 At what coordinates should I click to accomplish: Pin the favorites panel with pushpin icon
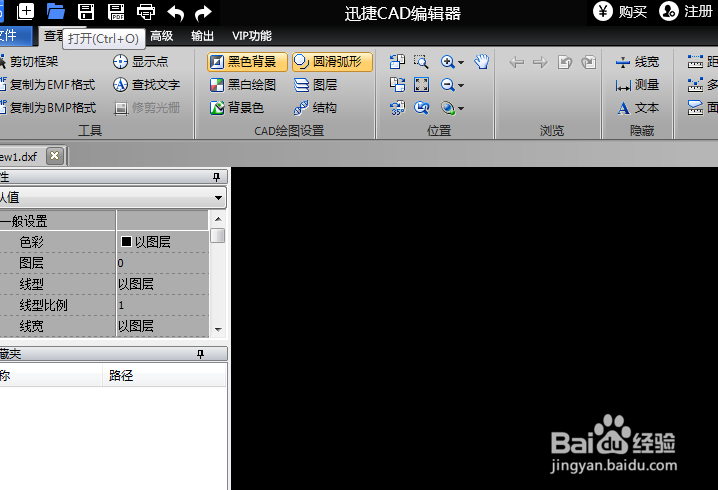click(200, 354)
